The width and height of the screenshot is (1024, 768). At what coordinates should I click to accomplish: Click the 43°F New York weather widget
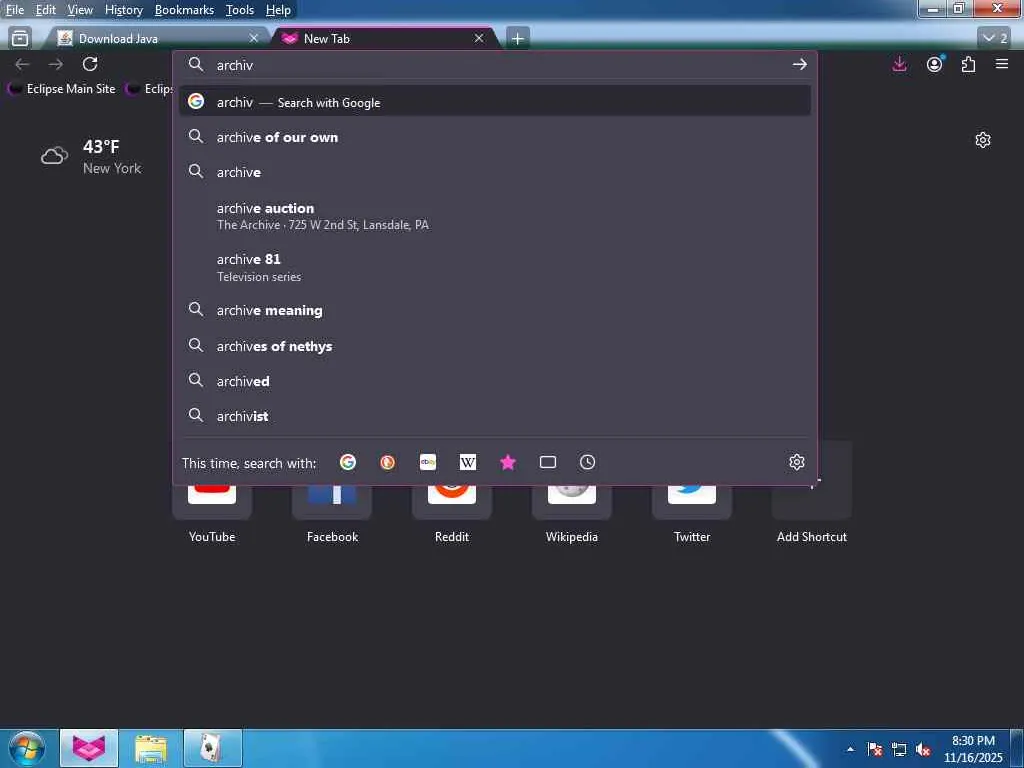(91, 157)
